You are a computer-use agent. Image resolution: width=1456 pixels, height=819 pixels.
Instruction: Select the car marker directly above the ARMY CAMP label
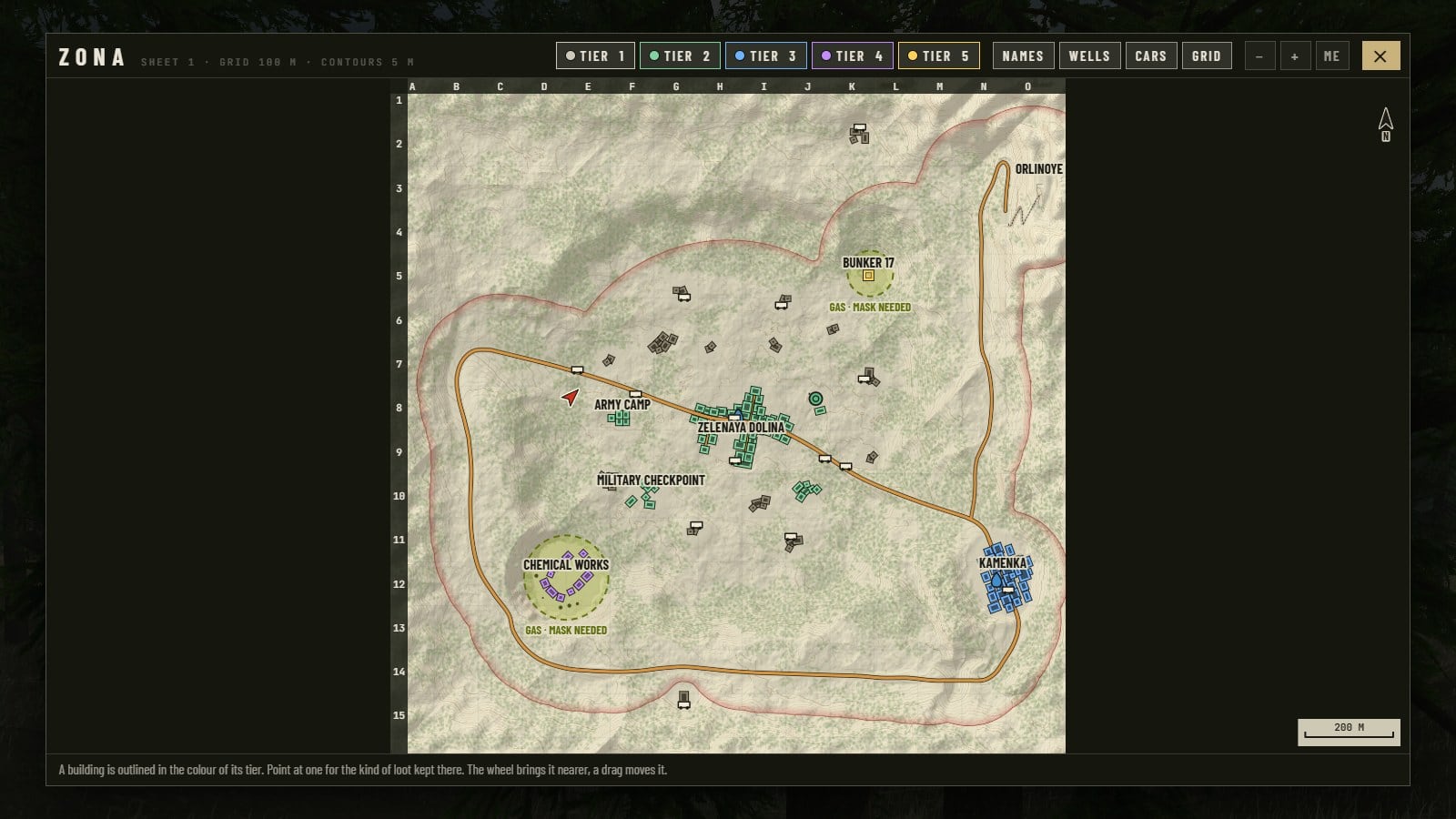click(635, 394)
